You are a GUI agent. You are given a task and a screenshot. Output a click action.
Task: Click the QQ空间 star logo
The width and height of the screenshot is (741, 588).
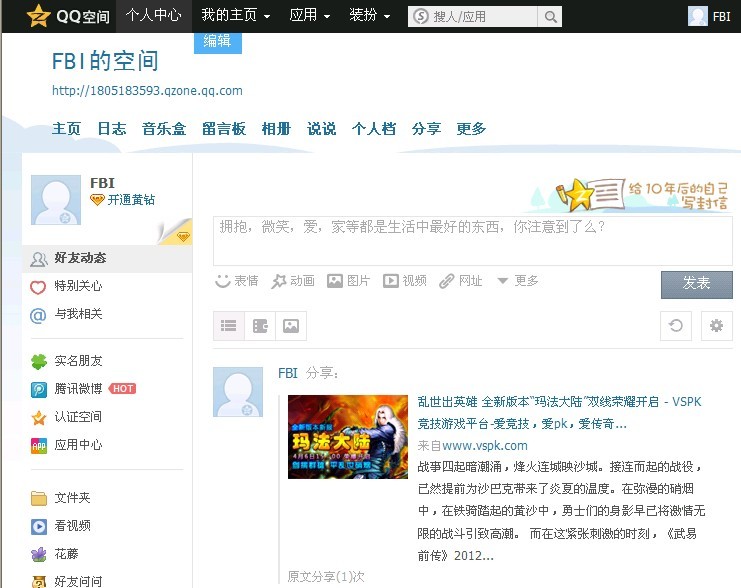tap(39, 16)
